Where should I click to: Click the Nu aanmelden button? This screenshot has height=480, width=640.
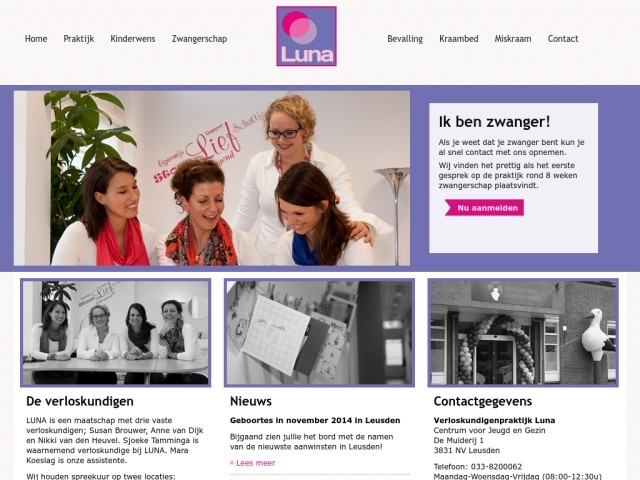pos(484,208)
